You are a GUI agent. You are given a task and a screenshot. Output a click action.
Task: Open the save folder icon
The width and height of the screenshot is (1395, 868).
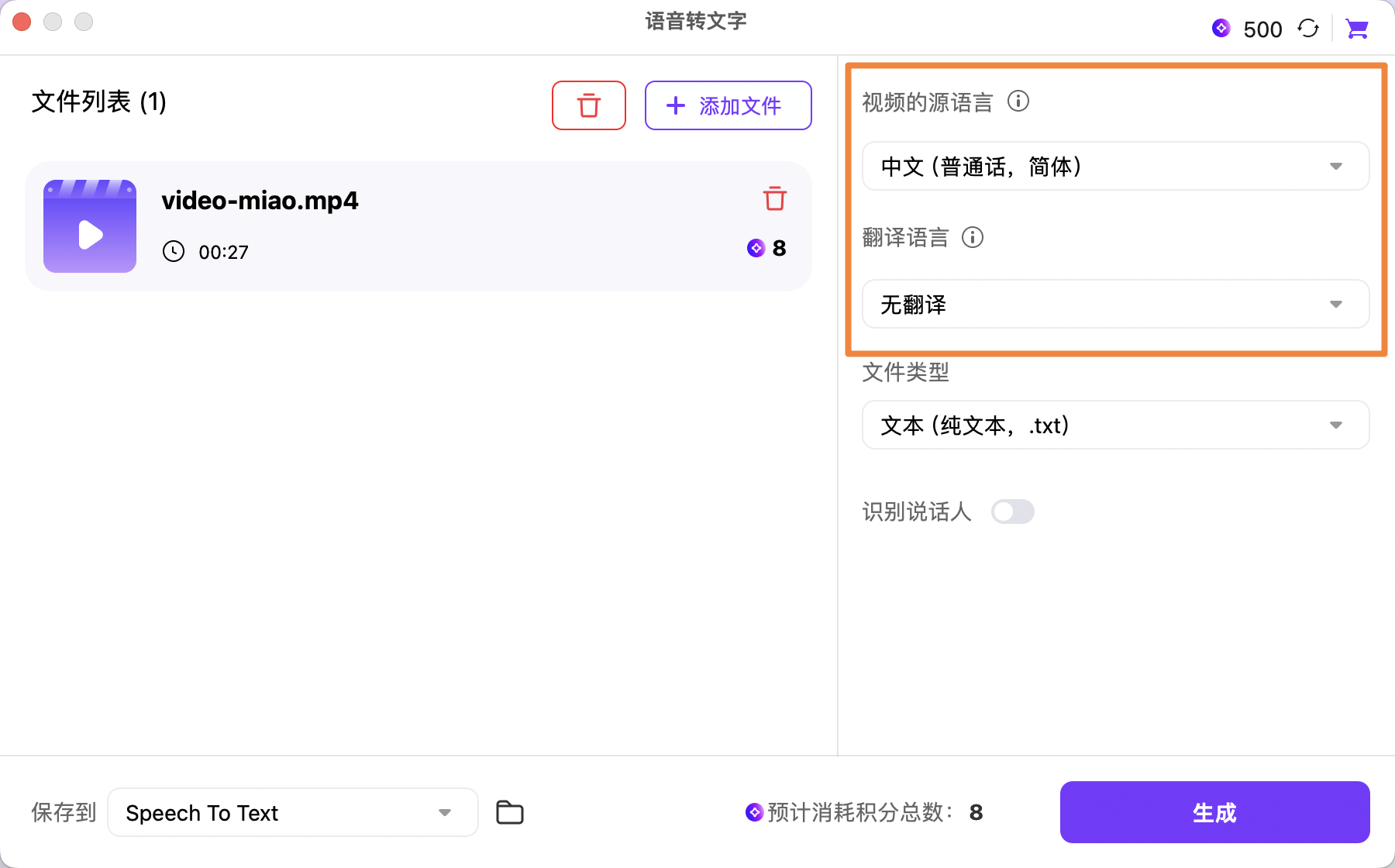tap(509, 812)
